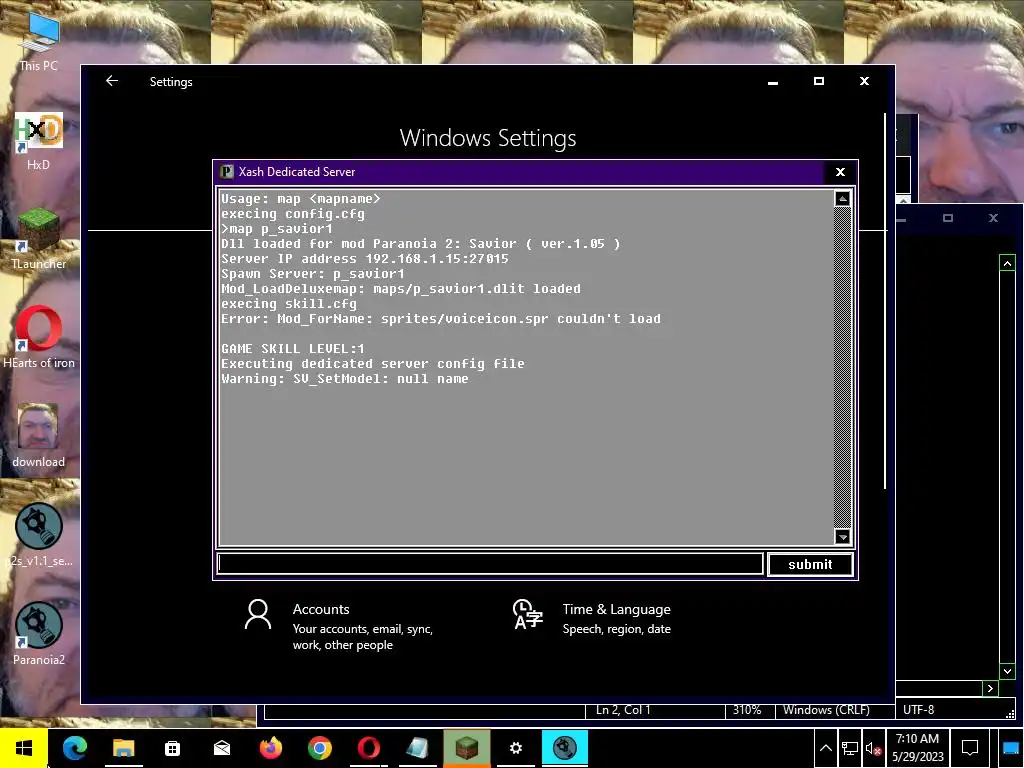Viewport: 1024px width, 768px height.
Task: Click the 'map p_savior1' console line
Action: [277, 229]
